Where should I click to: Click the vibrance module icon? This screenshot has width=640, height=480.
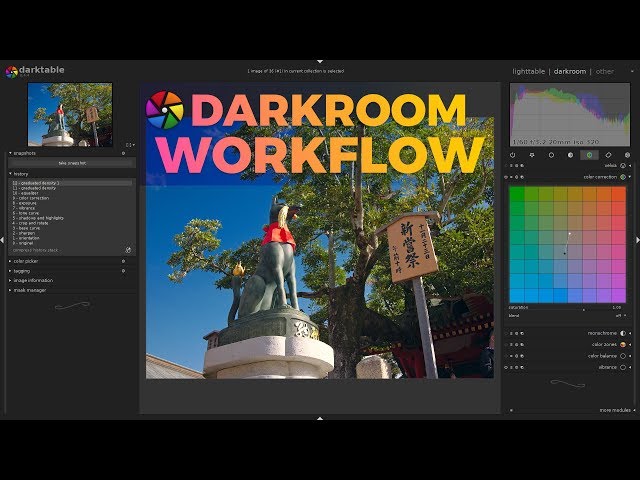coord(623,367)
